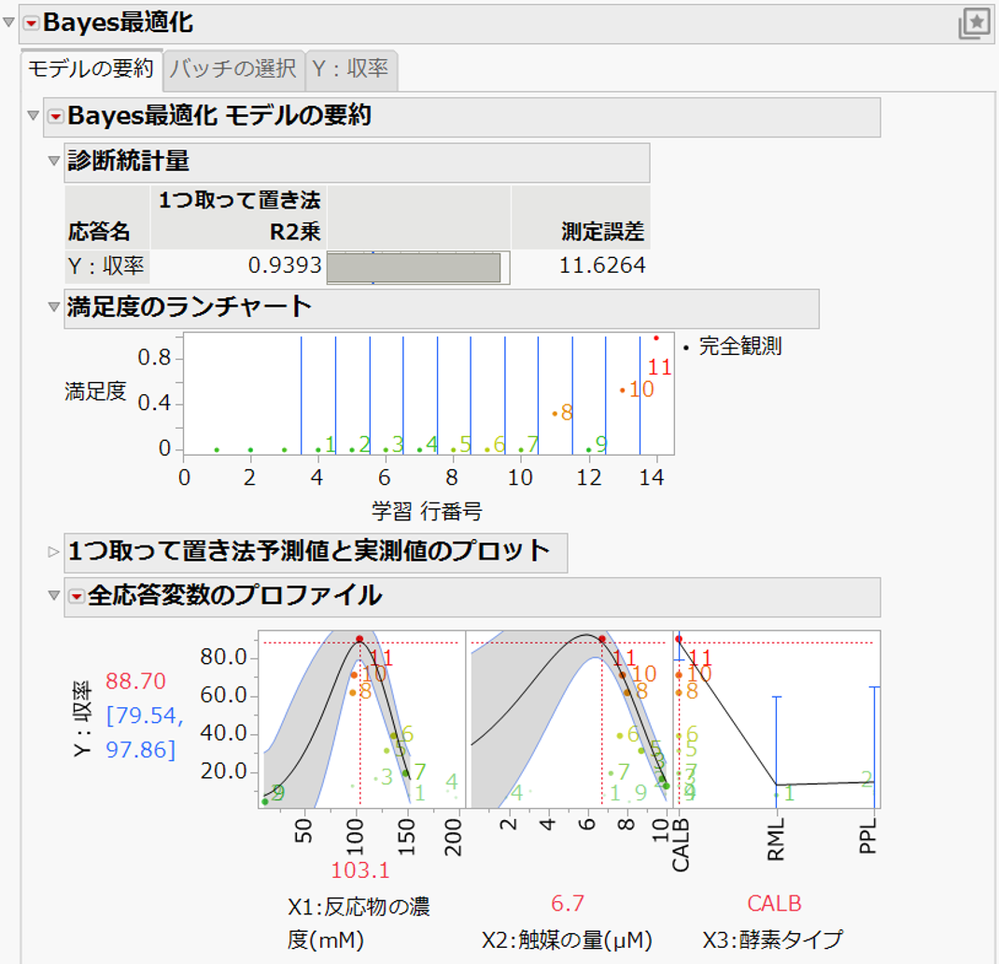999x964 pixels.
Task: Click red point 11 in run chart
Action: coord(656,338)
